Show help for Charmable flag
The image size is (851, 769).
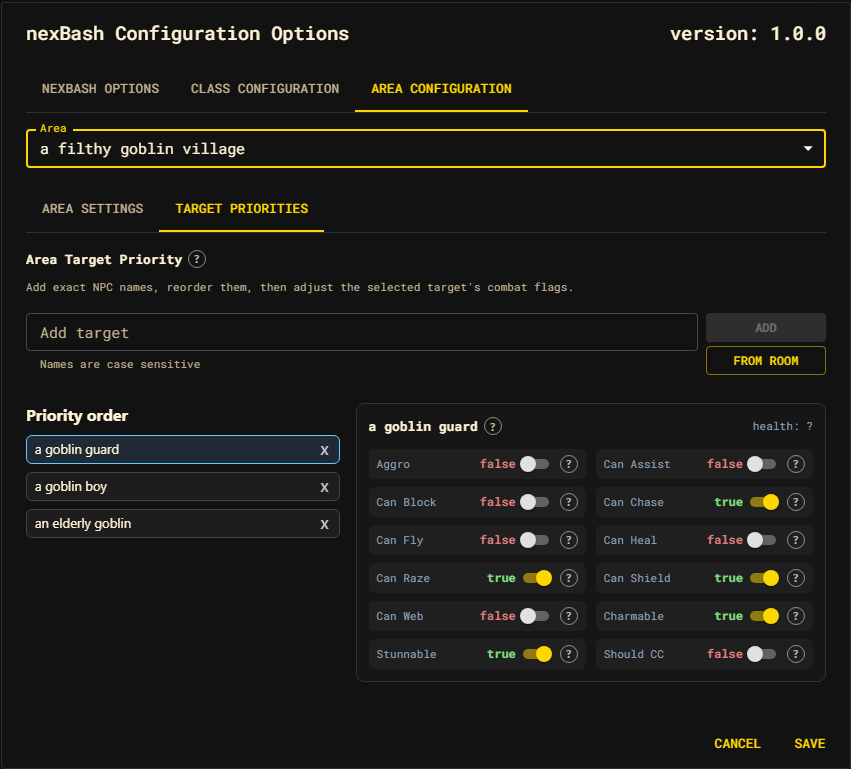[x=796, y=616]
